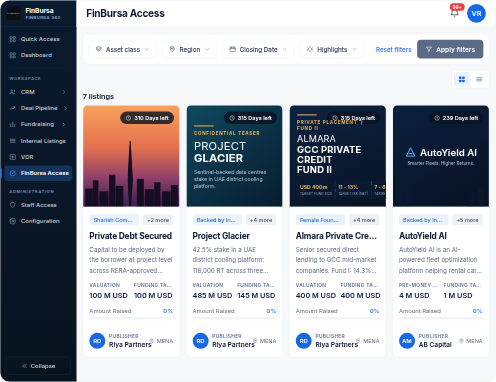This screenshot has height=382, width=496.
Task: Open the Project Glacier listing title
Action: 221,236
